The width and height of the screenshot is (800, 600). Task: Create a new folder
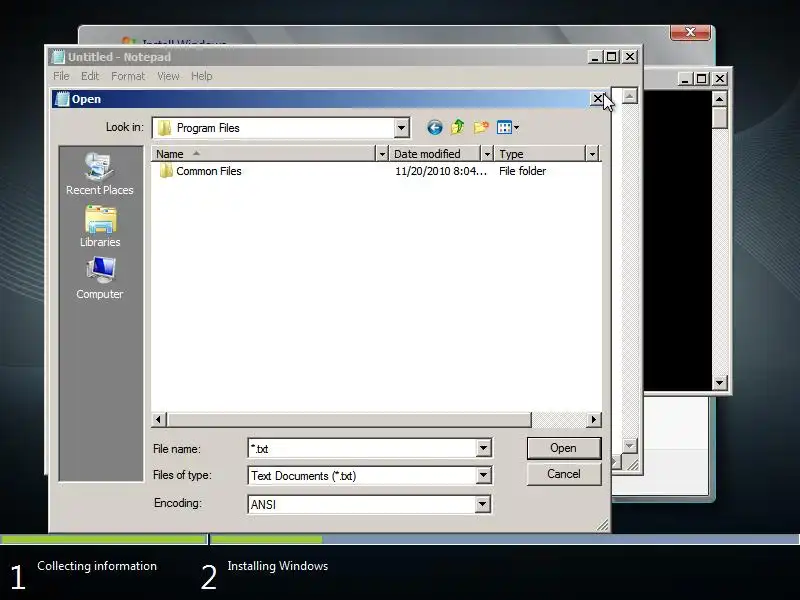point(481,127)
